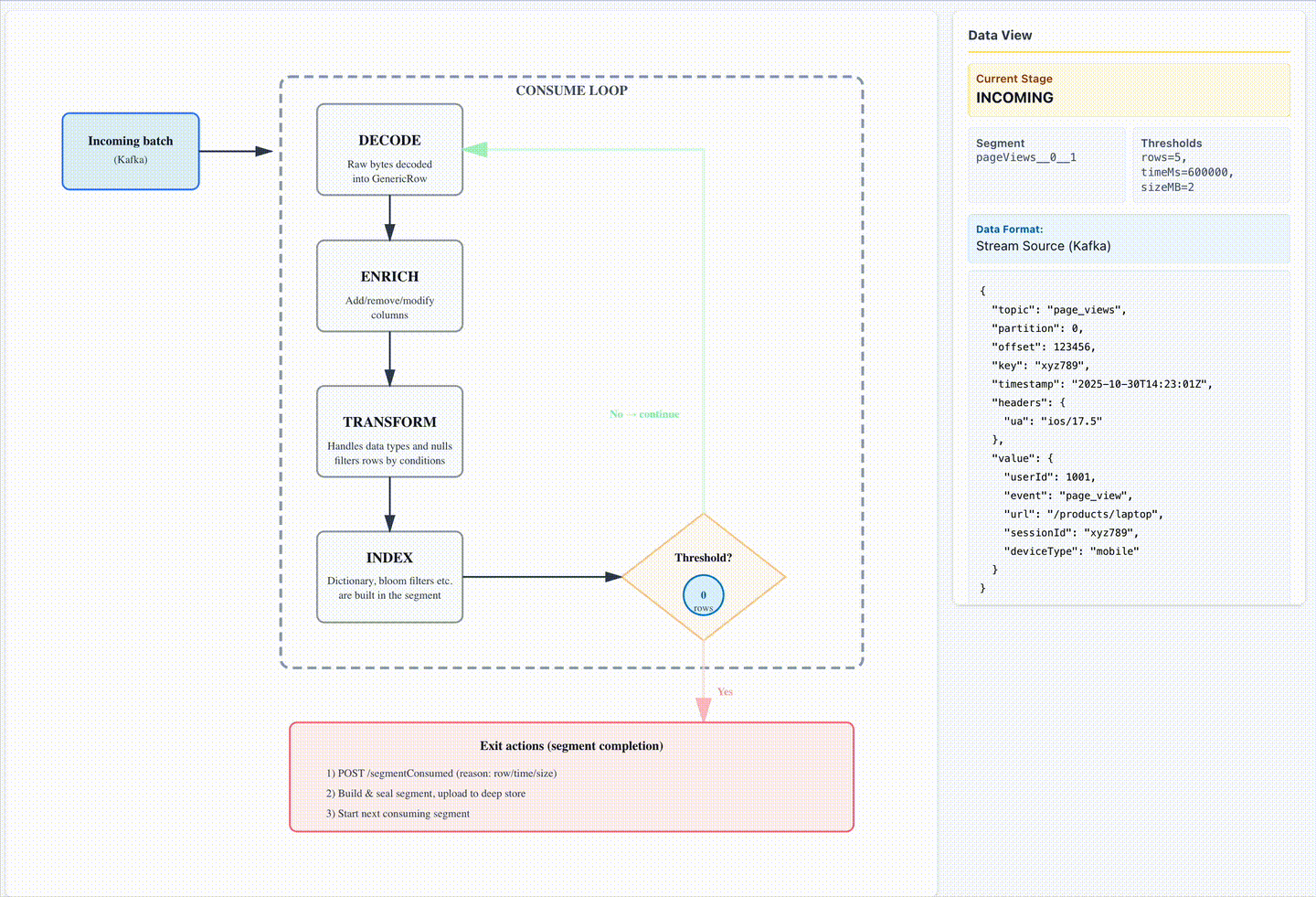1316x897 pixels.
Task: Click the Segment pageViews__0__1 card
Action: click(1046, 165)
